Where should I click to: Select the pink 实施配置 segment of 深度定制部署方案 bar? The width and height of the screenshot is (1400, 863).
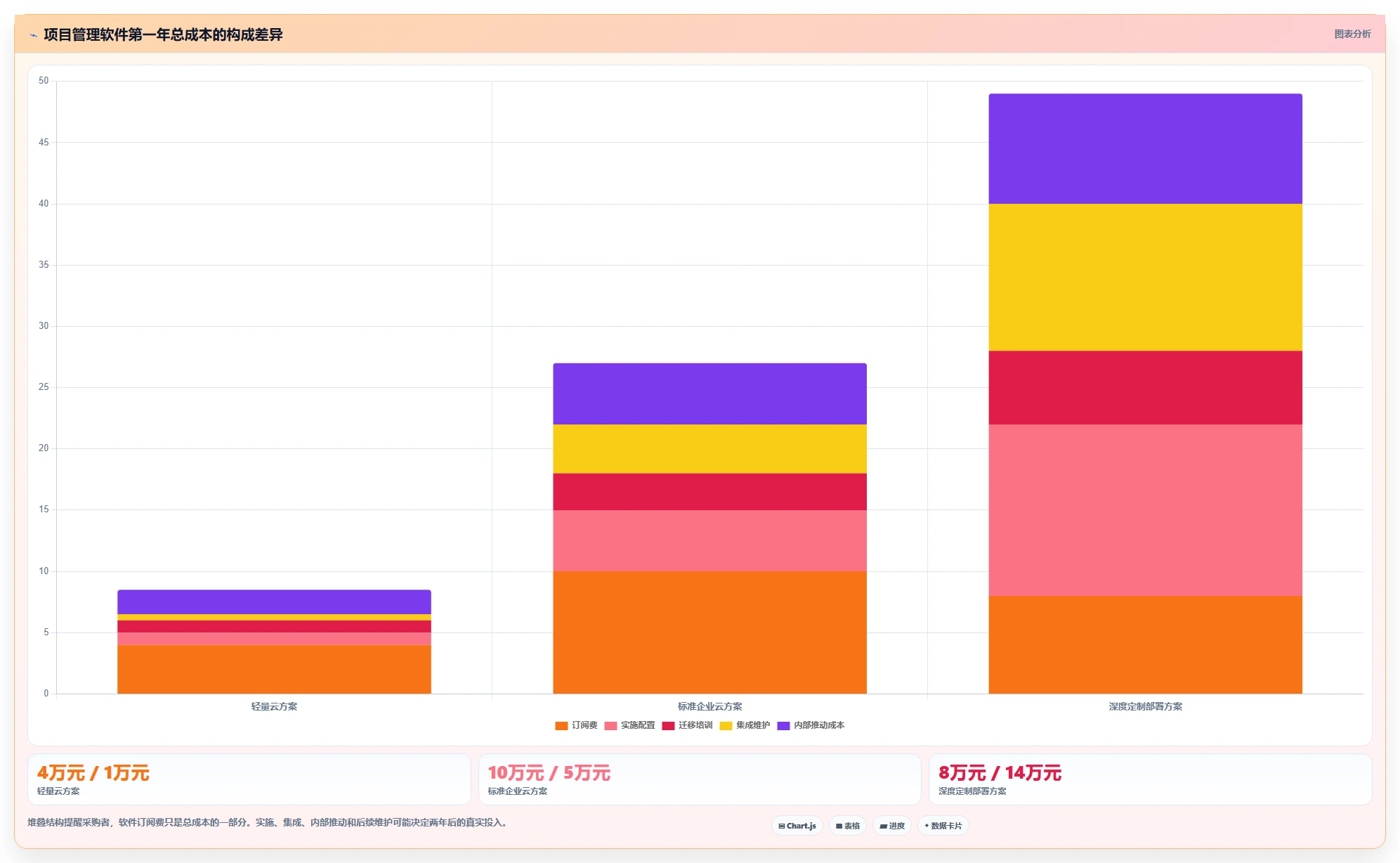click(1145, 510)
